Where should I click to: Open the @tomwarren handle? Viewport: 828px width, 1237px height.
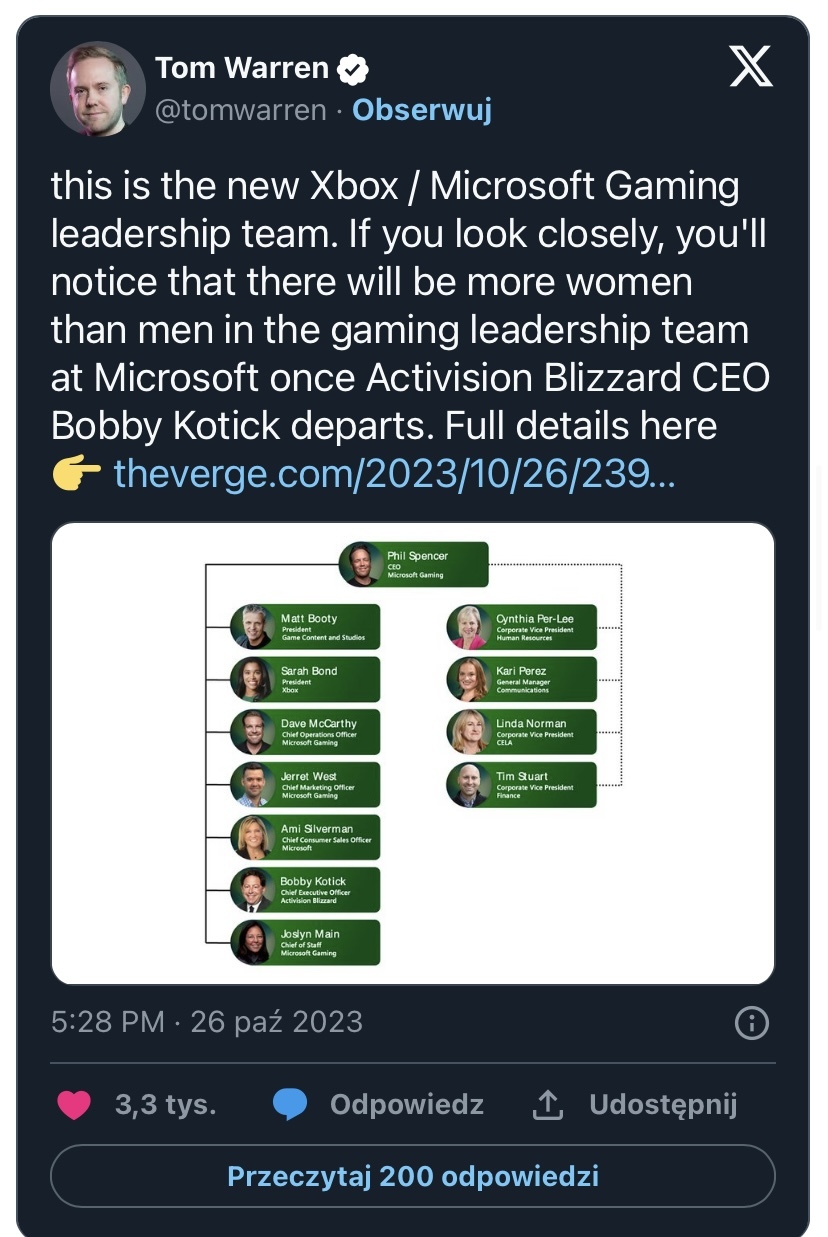[x=240, y=110]
